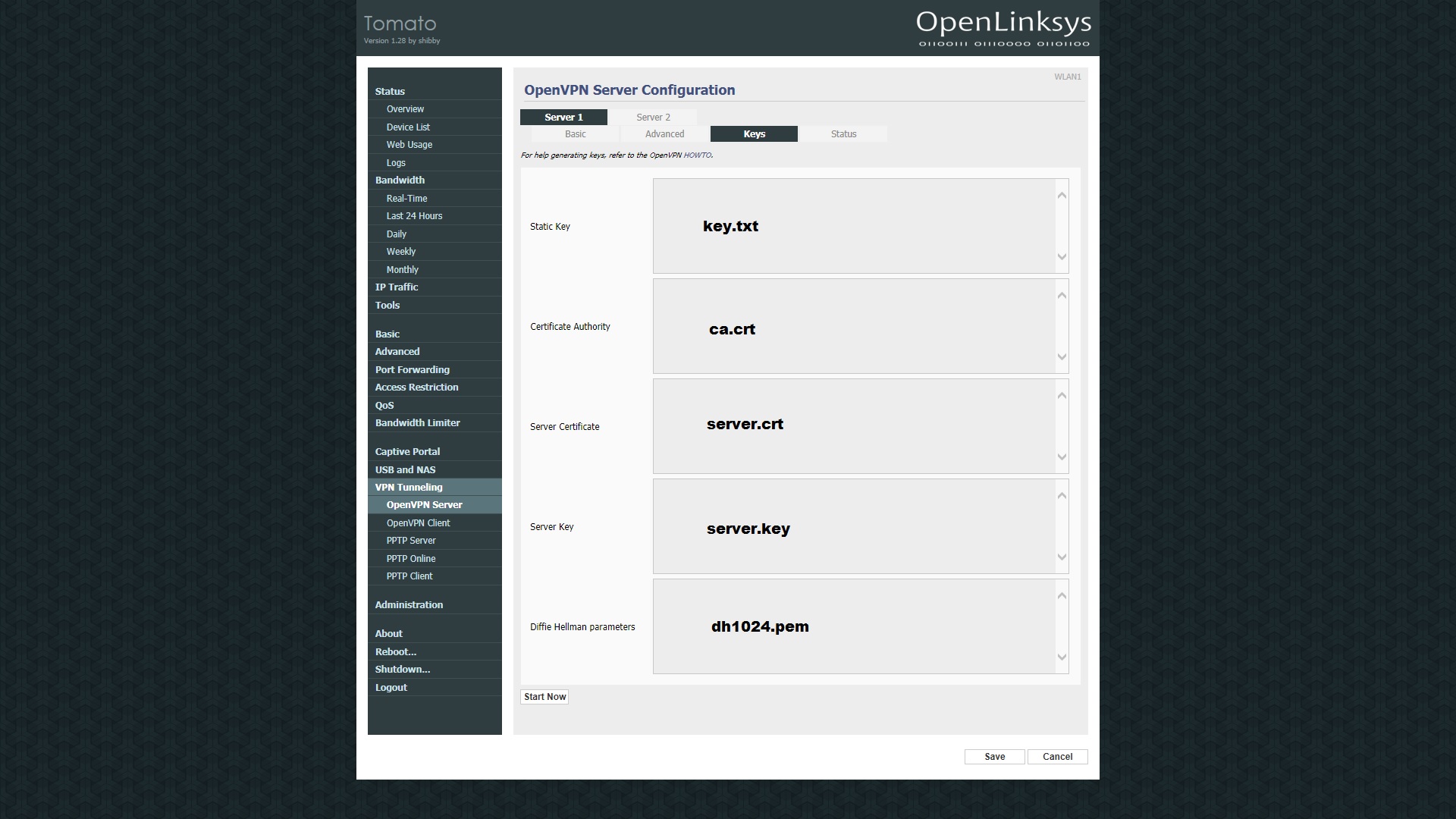Viewport: 1456px width, 819px height.
Task: Open the OpenVPN HOWTO link
Action: click(x=697, y=155)
